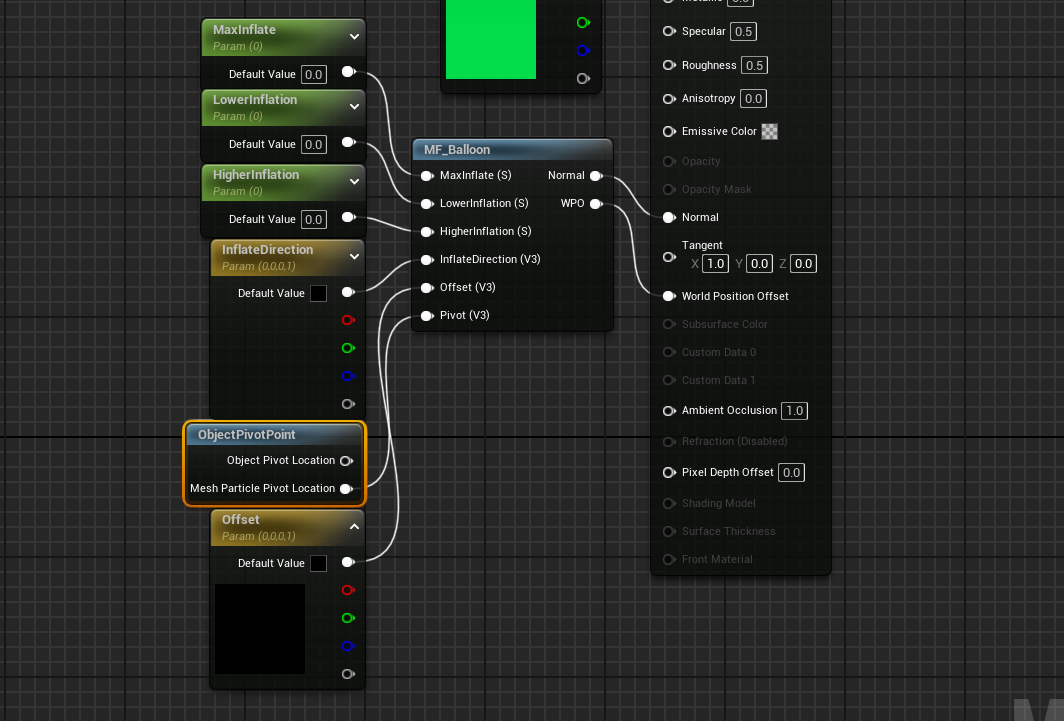Click the alpha channel pin on Offset node
1064x721 pixels.
349,674
